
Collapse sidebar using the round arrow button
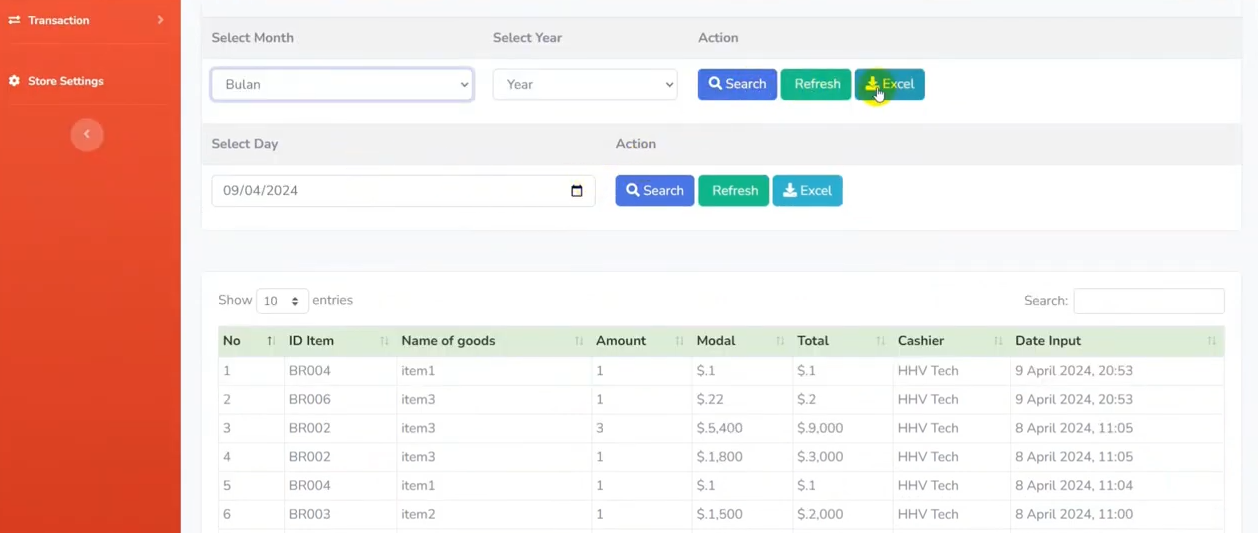click(87, 134)
